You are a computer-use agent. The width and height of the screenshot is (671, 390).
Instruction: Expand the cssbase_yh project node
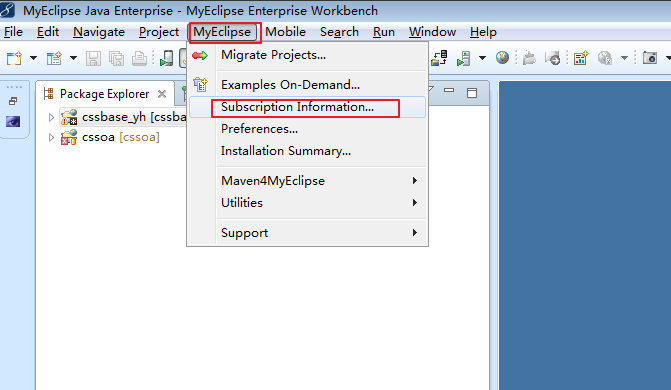coord(51,117)
